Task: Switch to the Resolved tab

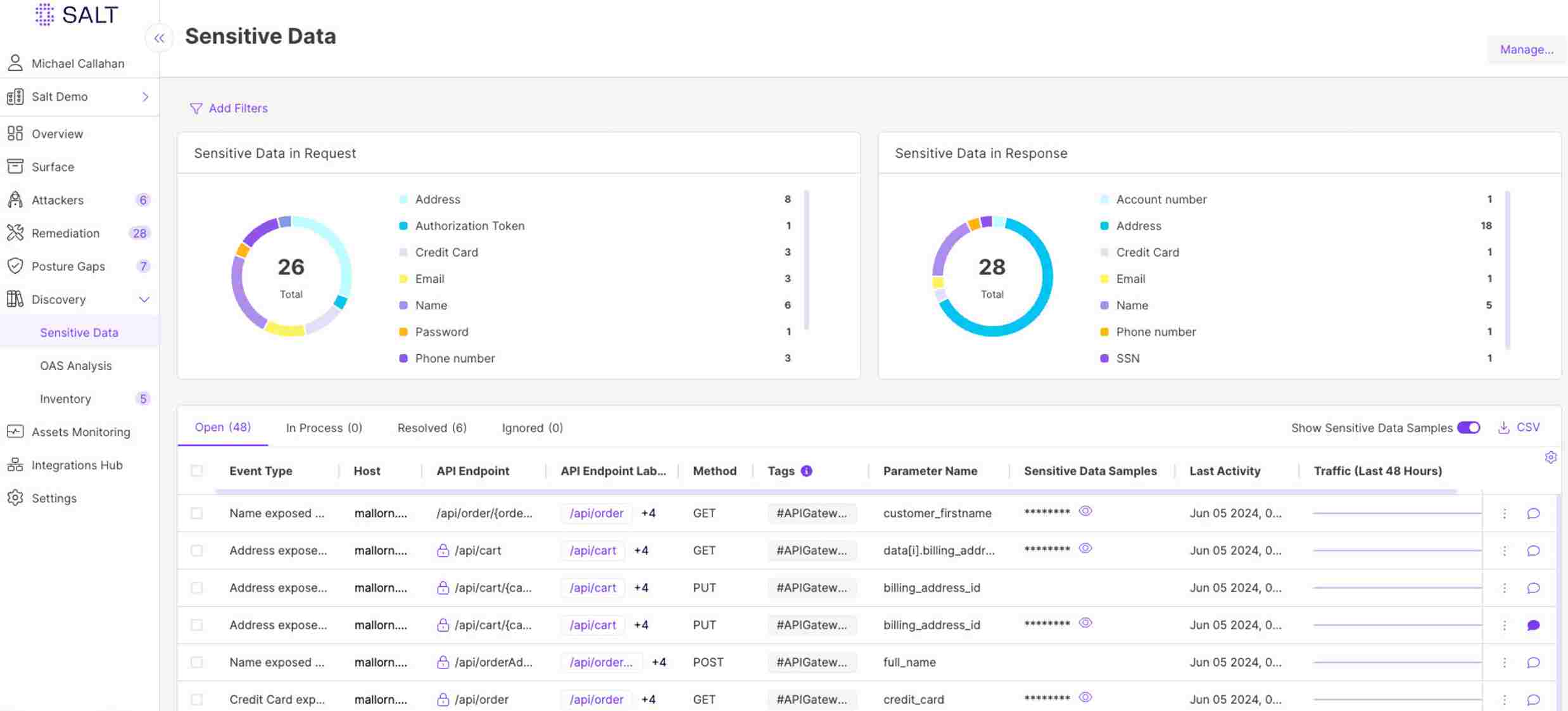Action: 431,428
